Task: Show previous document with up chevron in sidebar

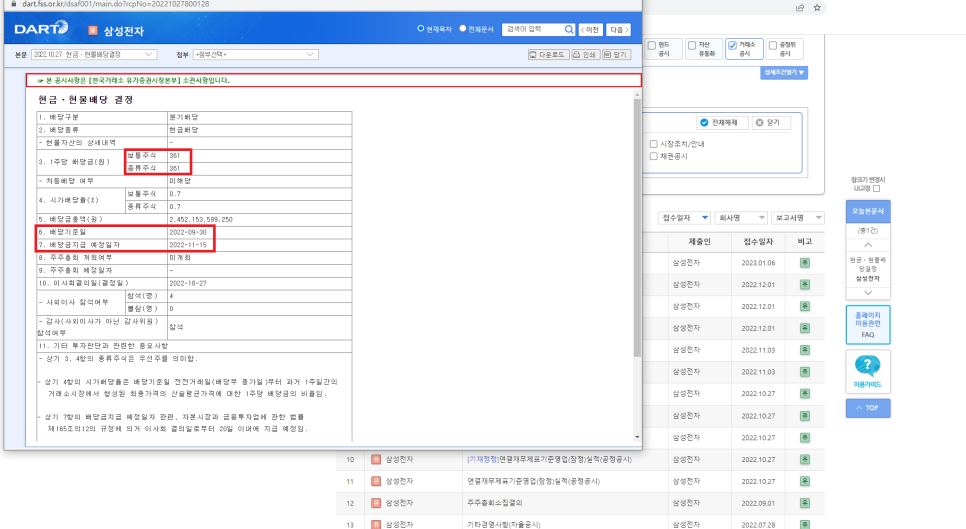Action: coord(868,245)
